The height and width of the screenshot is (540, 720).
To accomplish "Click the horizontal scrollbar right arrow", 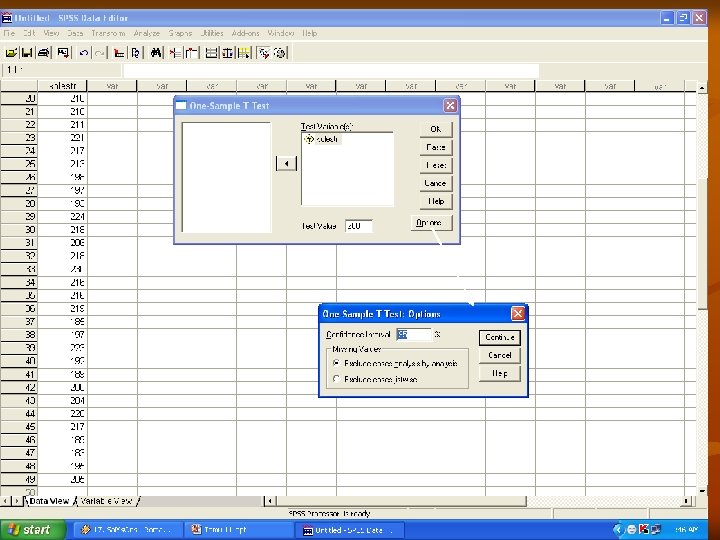I will click(x=686, y=501).
